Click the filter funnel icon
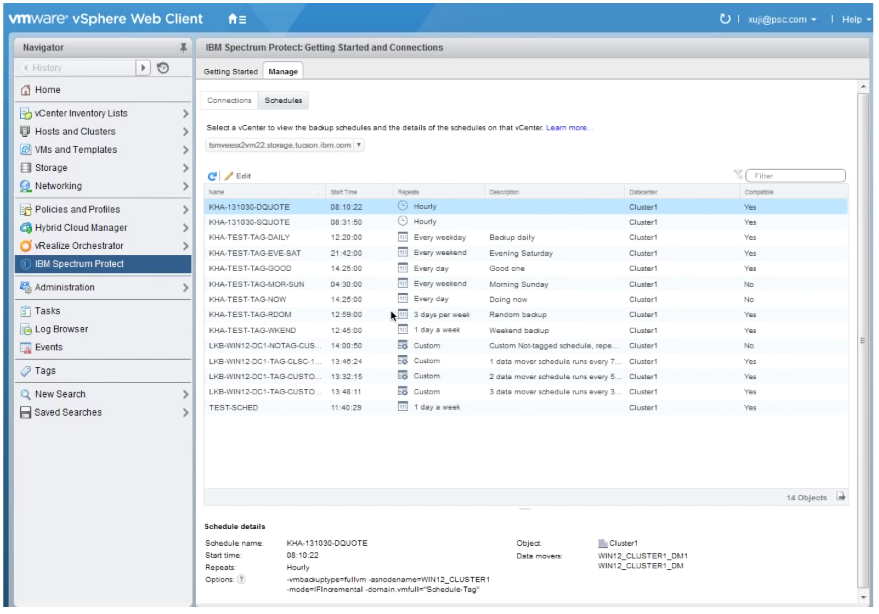Viewport: 879px width, 614px height. tap(738, 175)
